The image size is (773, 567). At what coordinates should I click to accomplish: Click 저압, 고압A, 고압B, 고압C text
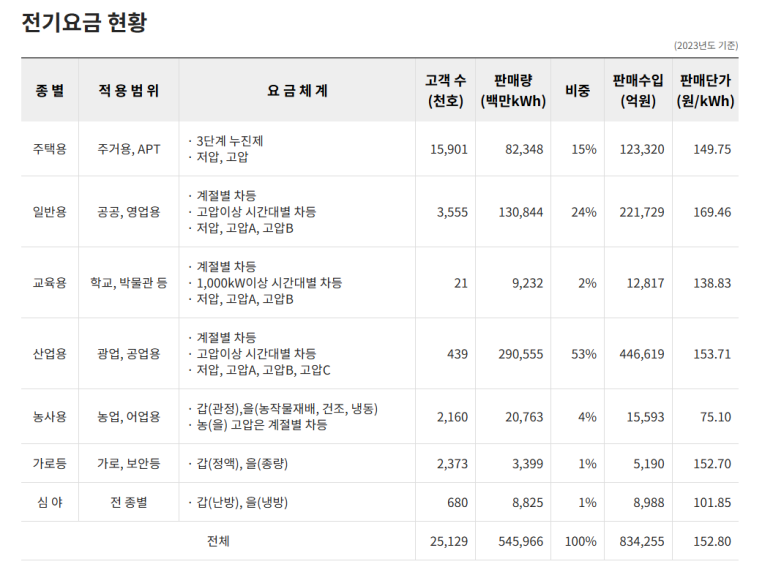coord(263,370)
